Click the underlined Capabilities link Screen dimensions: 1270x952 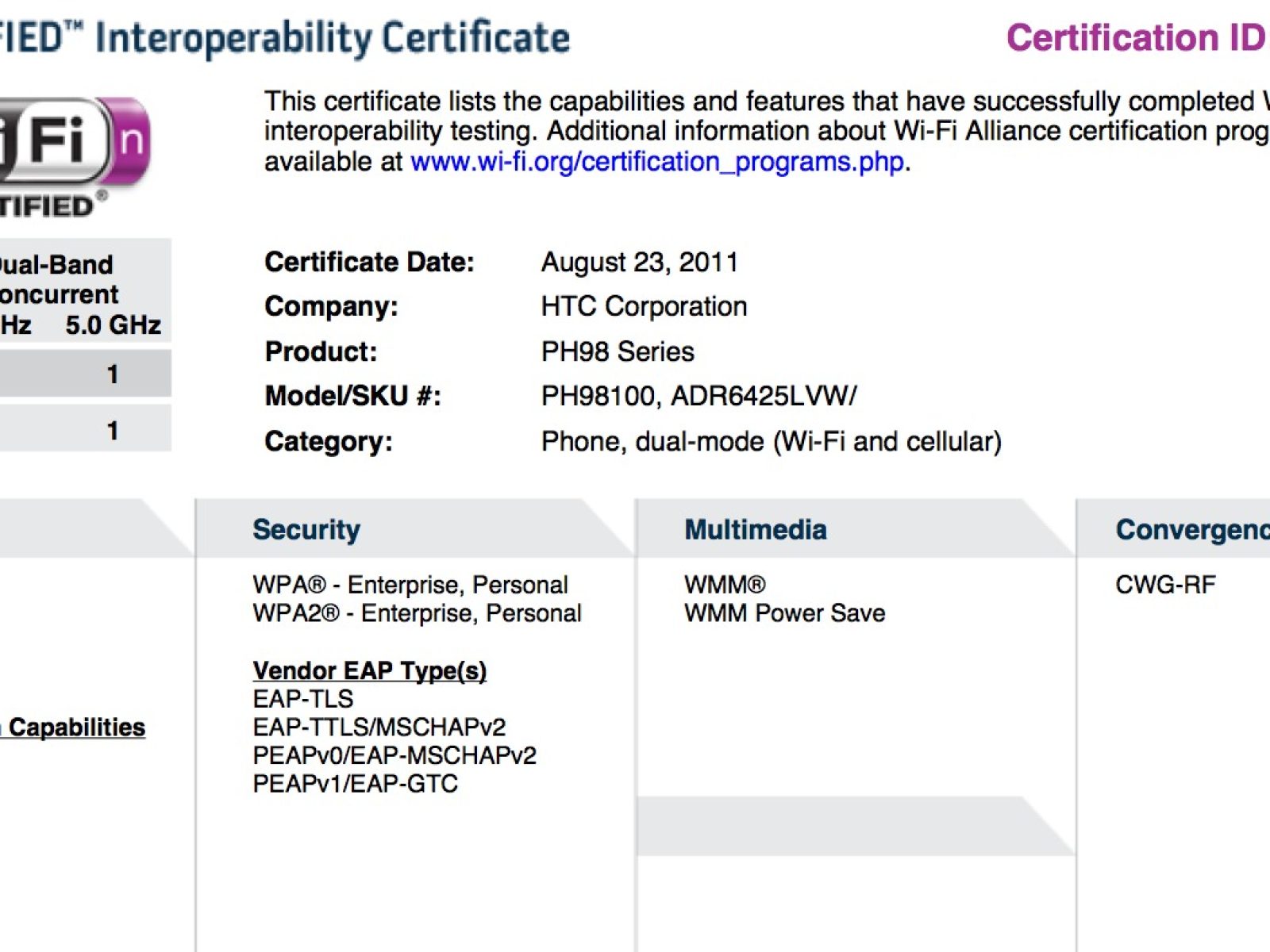(76, 727)
